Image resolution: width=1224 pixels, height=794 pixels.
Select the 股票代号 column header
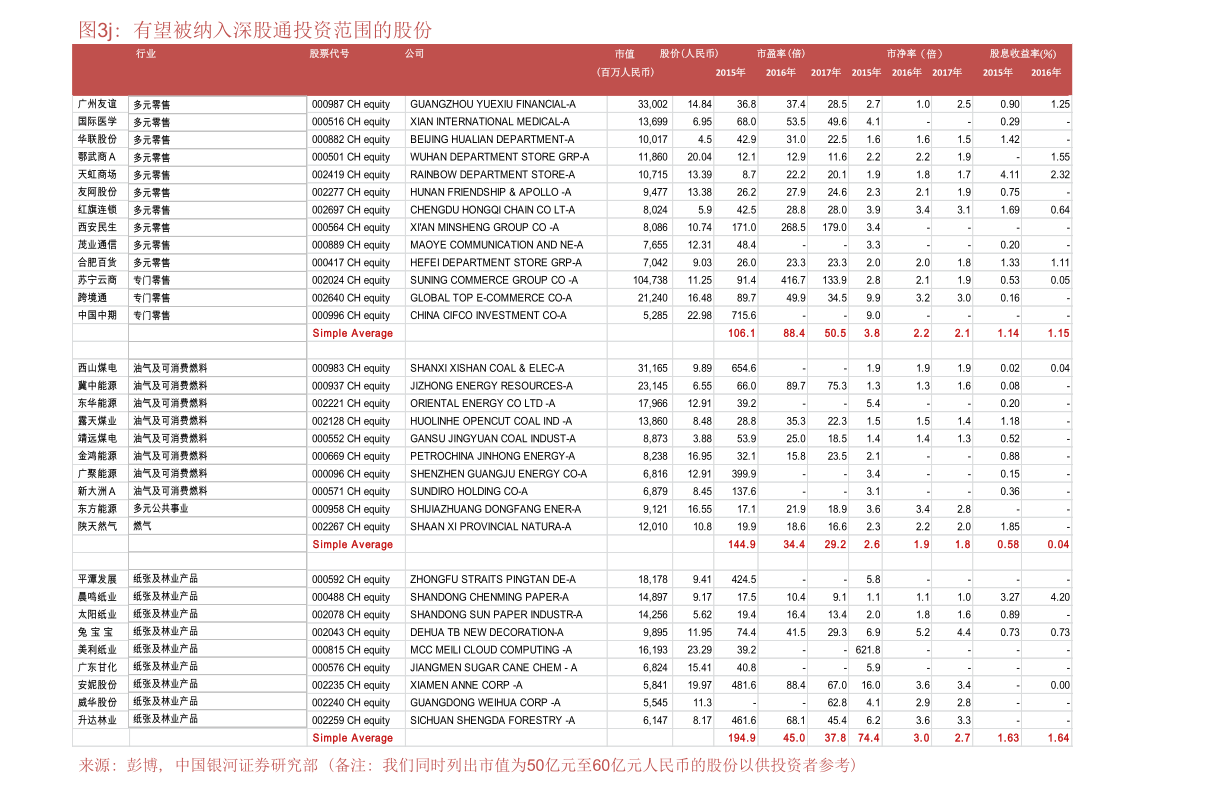pos(329,54)
